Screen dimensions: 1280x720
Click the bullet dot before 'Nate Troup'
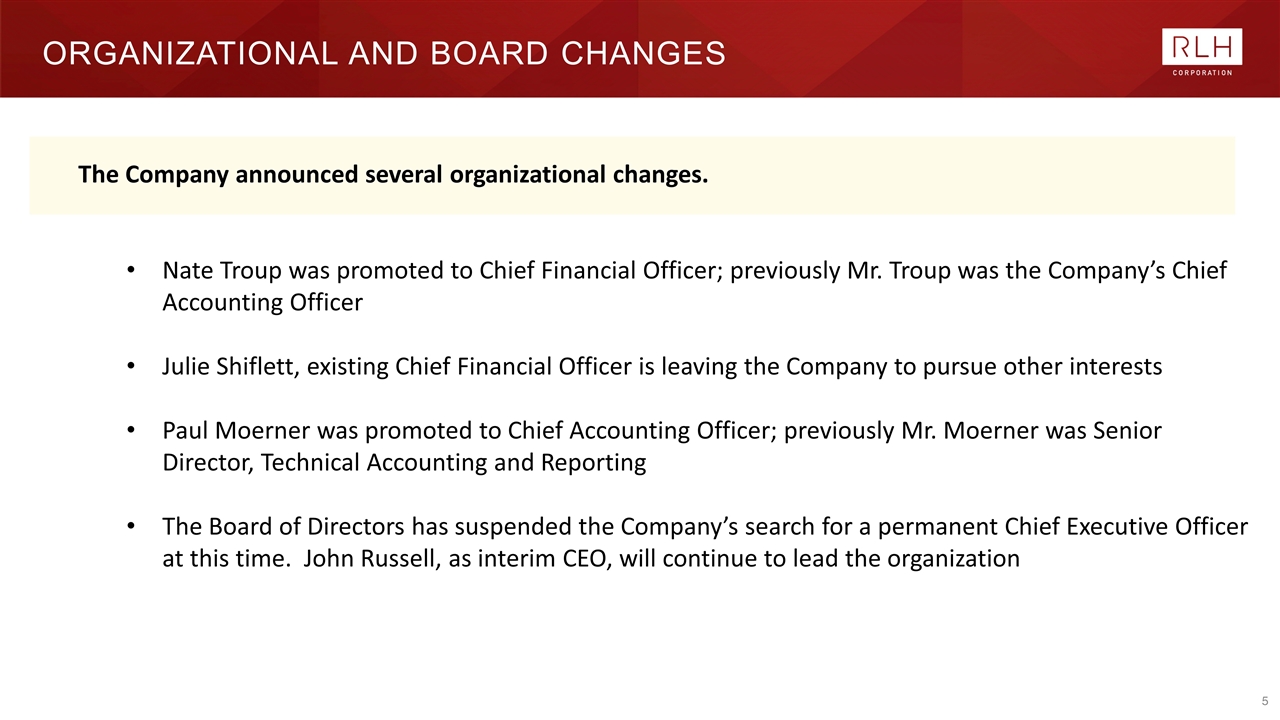pos(132,272)
